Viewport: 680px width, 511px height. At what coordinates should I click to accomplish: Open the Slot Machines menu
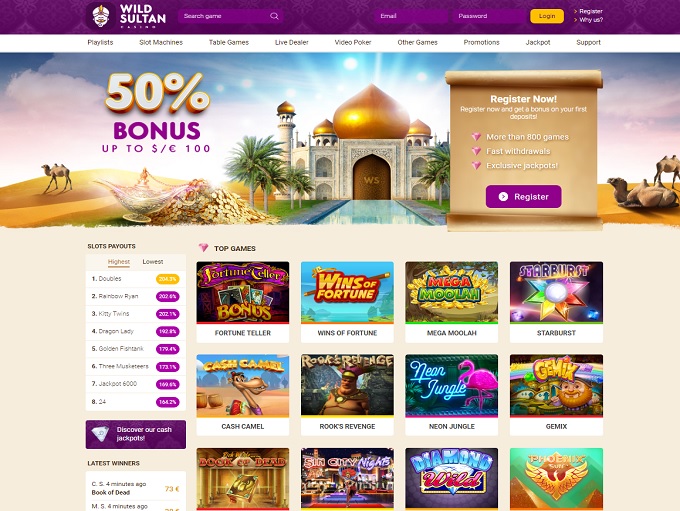click(161, 43)
